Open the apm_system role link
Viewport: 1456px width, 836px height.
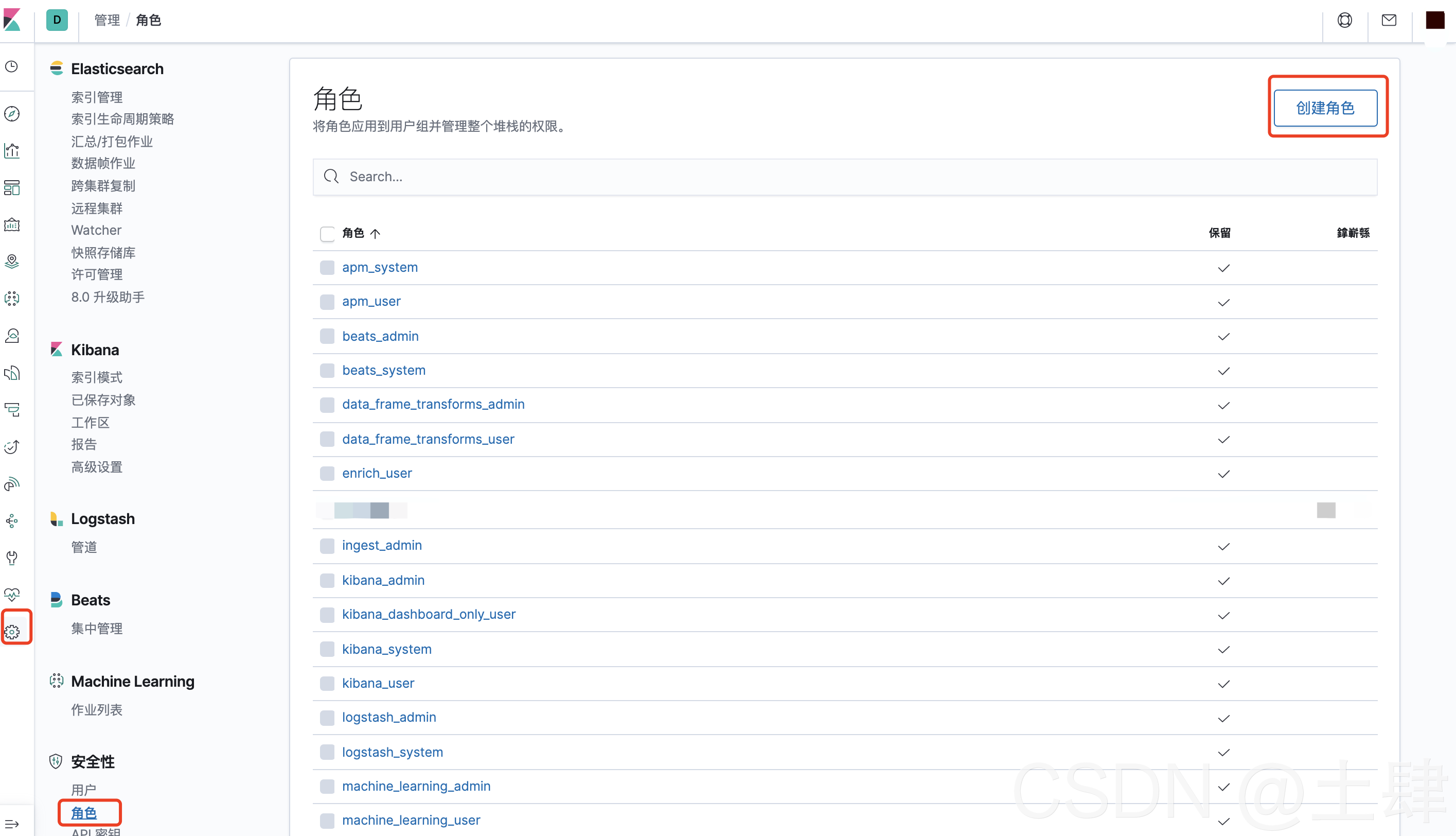click(x=380, y=268)
